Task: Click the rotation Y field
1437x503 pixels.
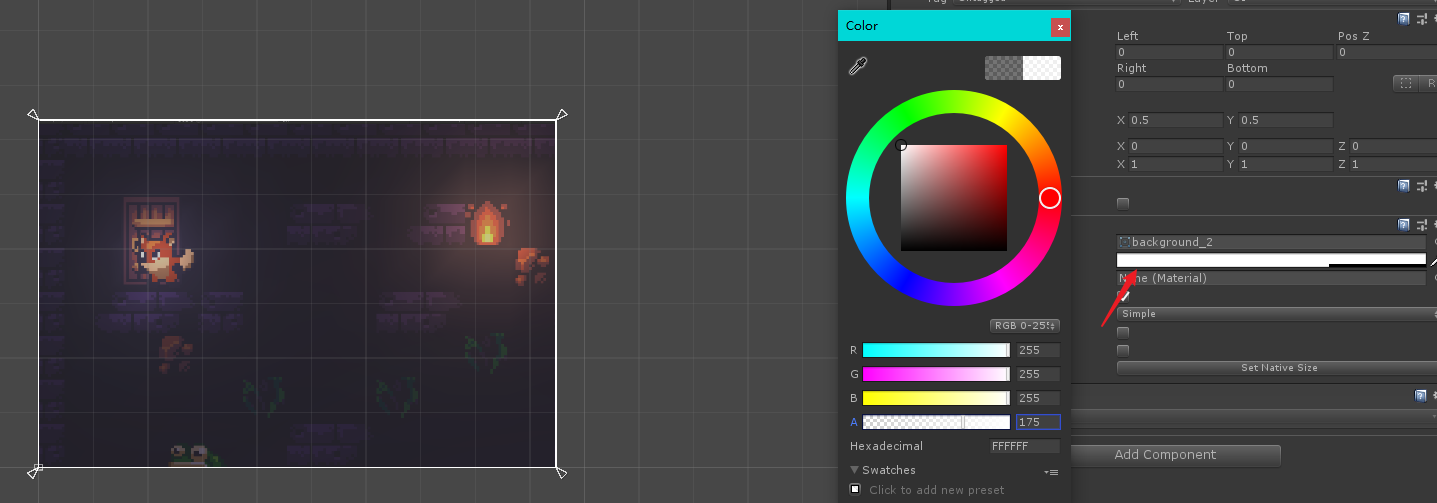Action: 1285,146
